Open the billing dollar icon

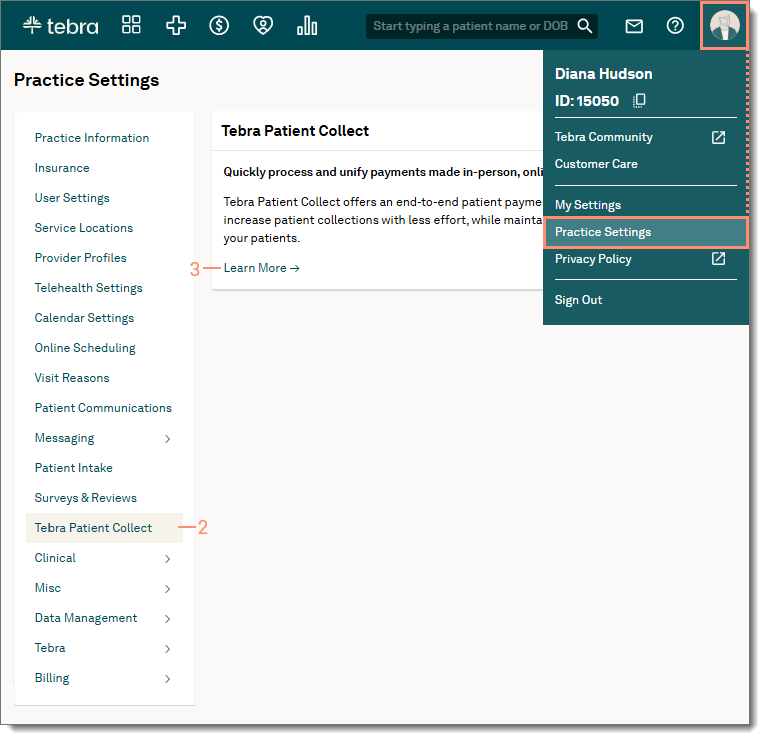click(x=219, y=25)
